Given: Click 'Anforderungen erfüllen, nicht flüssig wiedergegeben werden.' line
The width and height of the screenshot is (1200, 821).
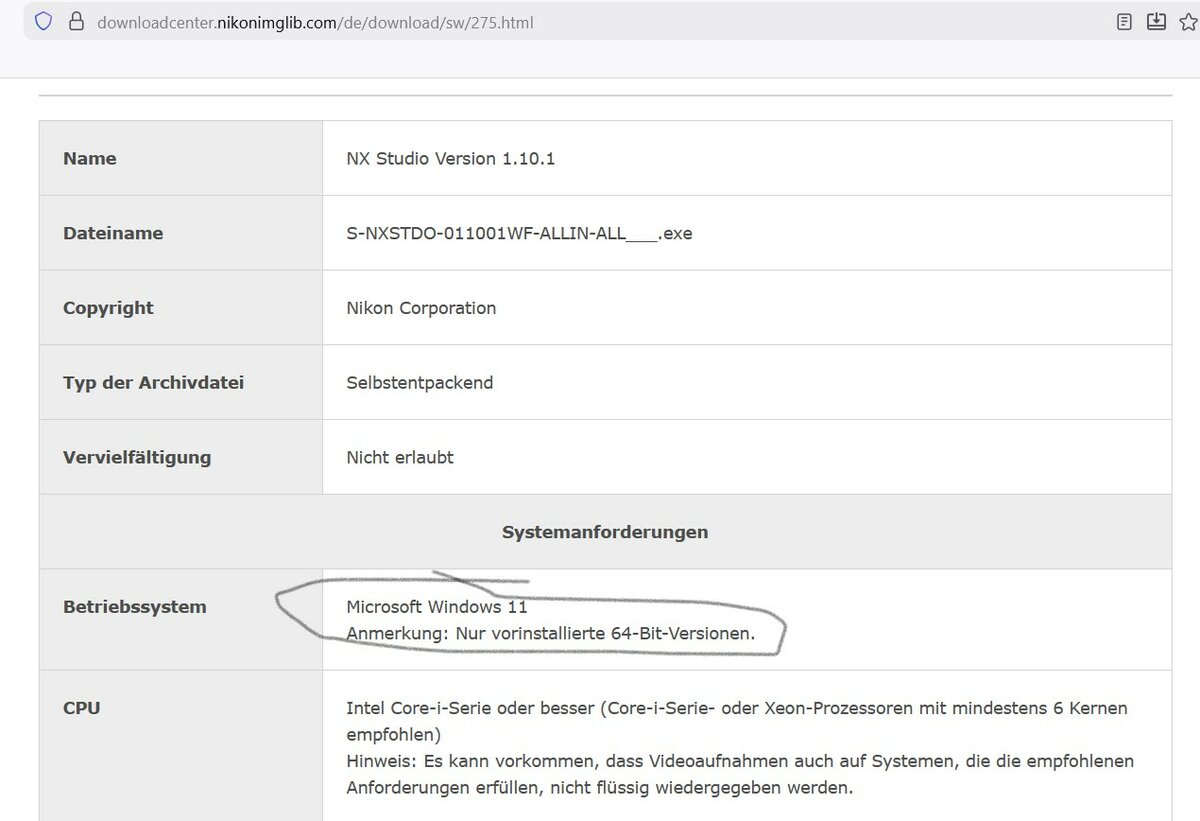Looking at the screenshot, I should pyautogui.click(x=599, y=788).
